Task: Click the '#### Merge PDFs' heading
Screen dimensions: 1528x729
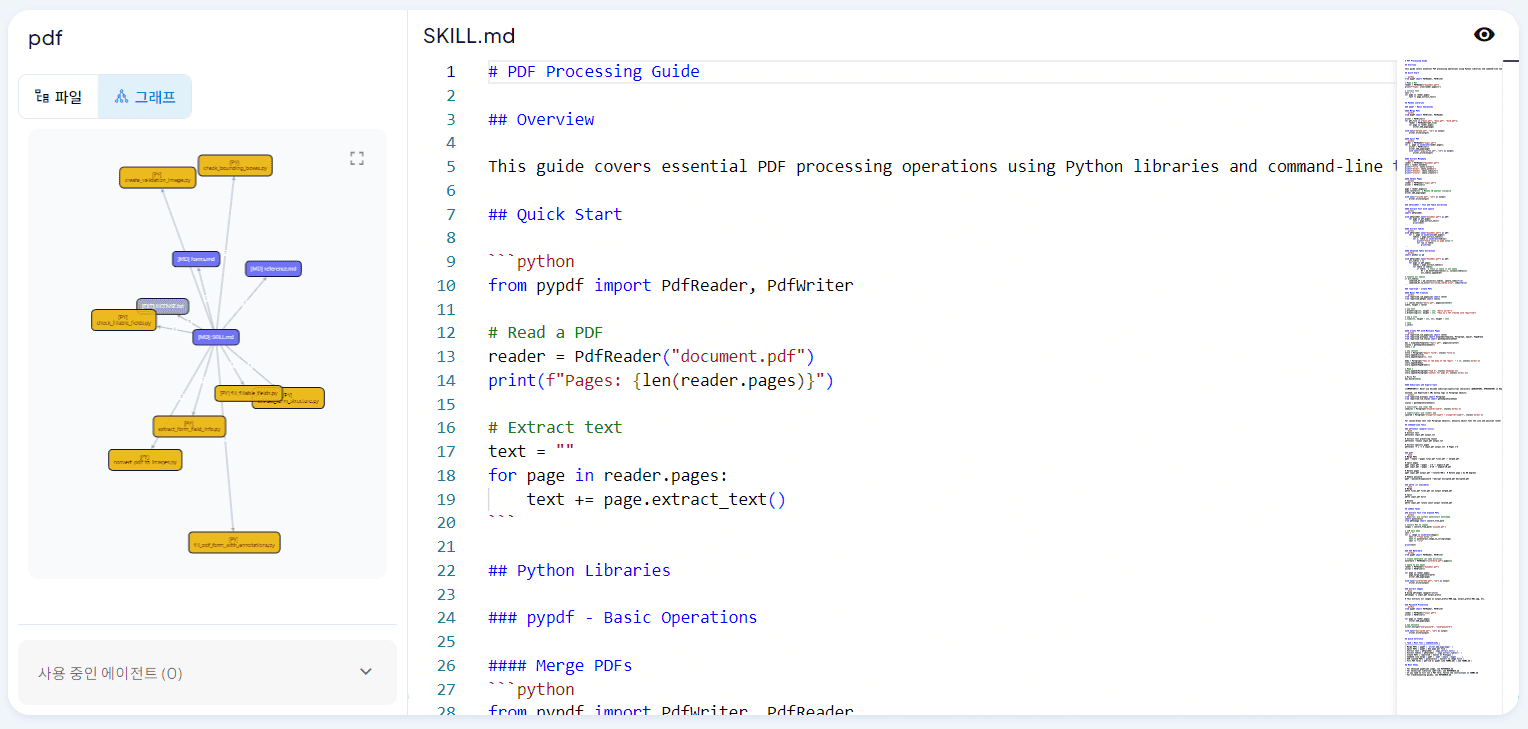Action: (x=560, y=665)
